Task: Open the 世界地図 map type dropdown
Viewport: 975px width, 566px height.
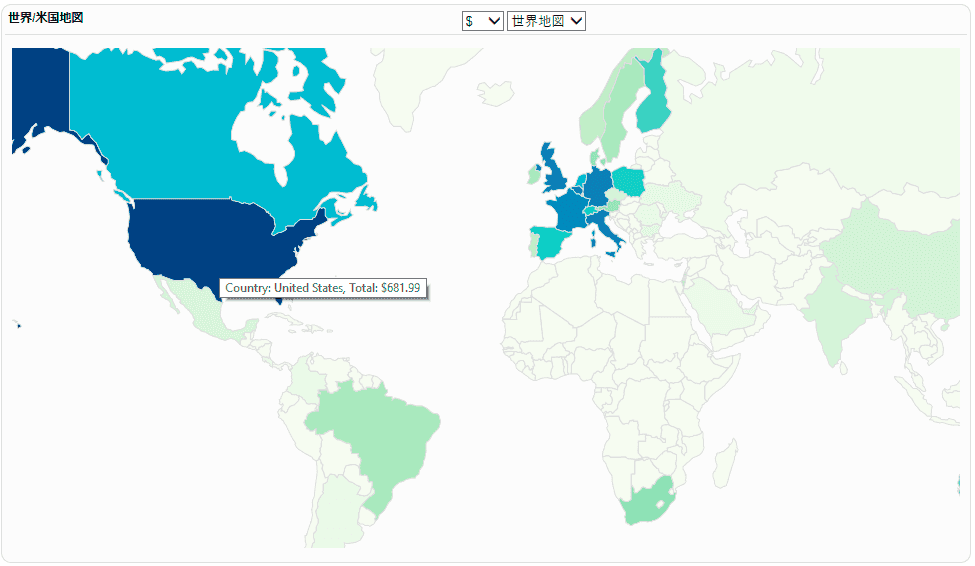Action: 546,21
